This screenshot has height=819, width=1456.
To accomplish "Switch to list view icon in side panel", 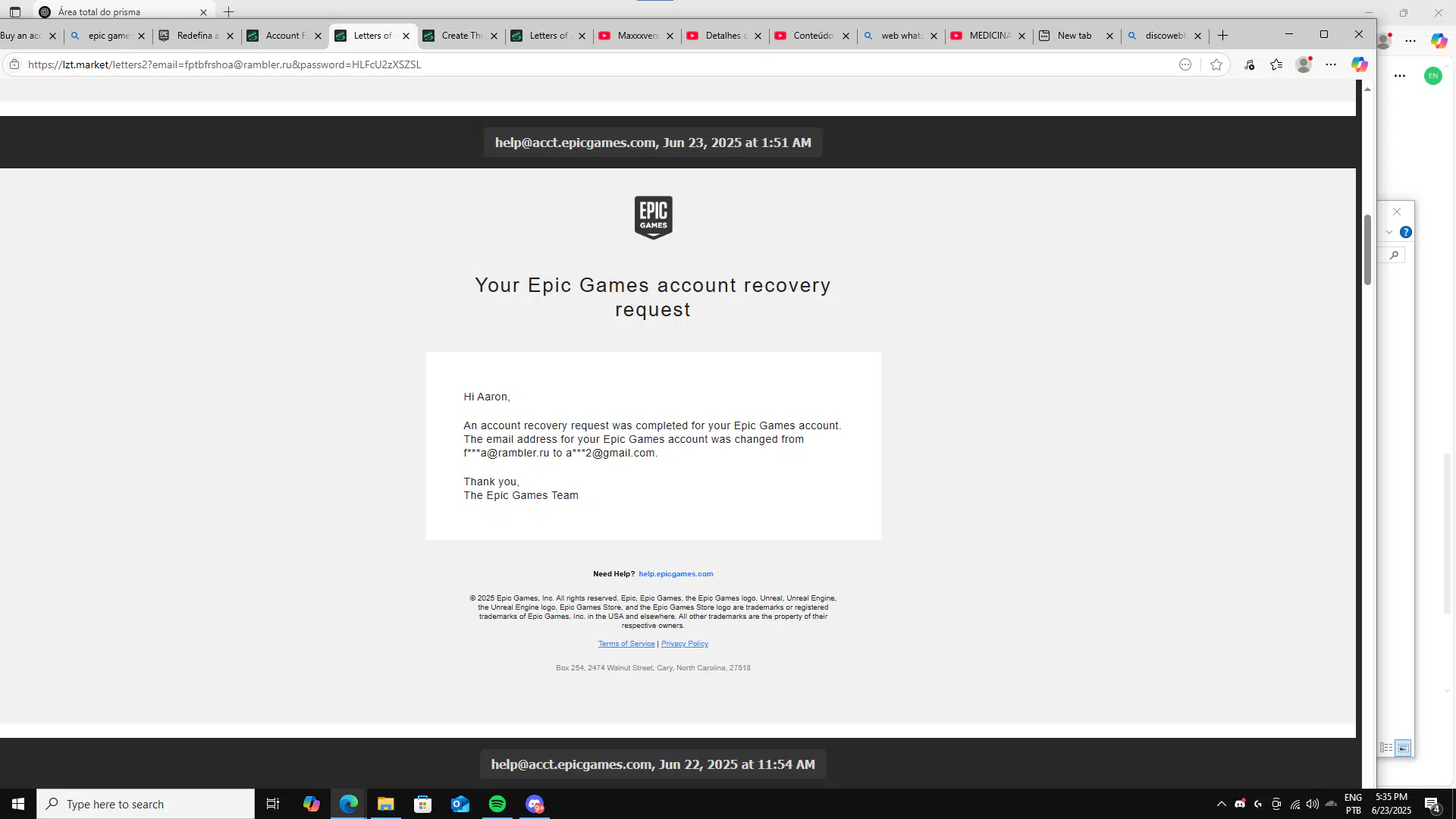I will tap(1386, 748).
